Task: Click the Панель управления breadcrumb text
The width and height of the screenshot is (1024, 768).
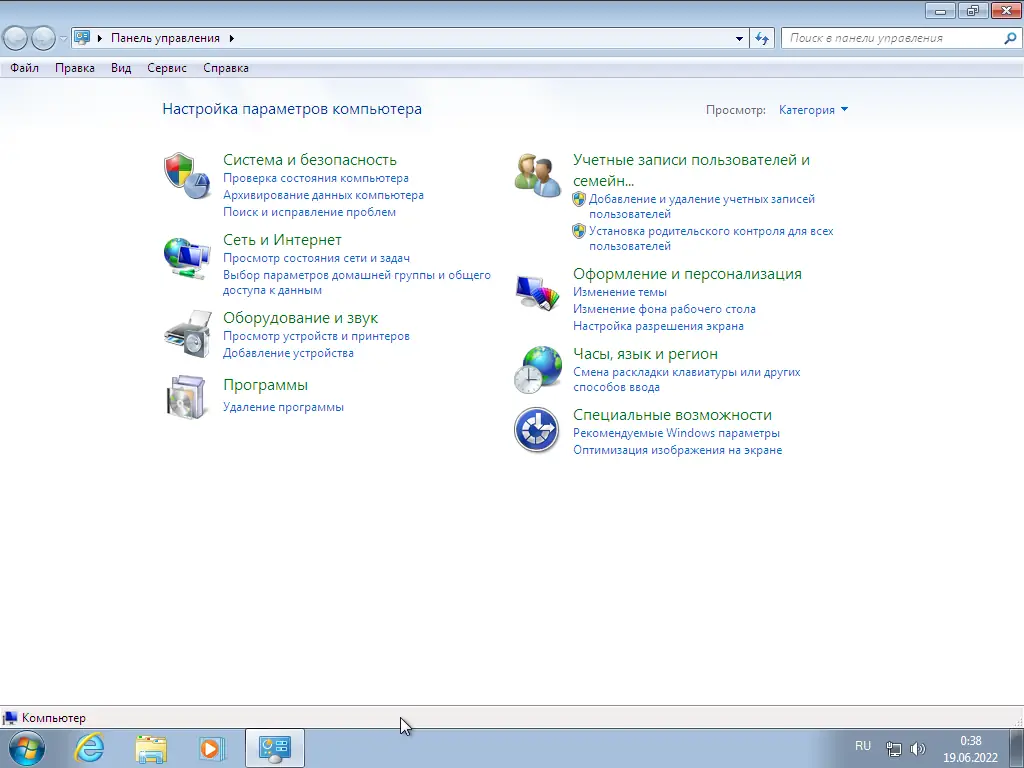Action: pos(165,38)
